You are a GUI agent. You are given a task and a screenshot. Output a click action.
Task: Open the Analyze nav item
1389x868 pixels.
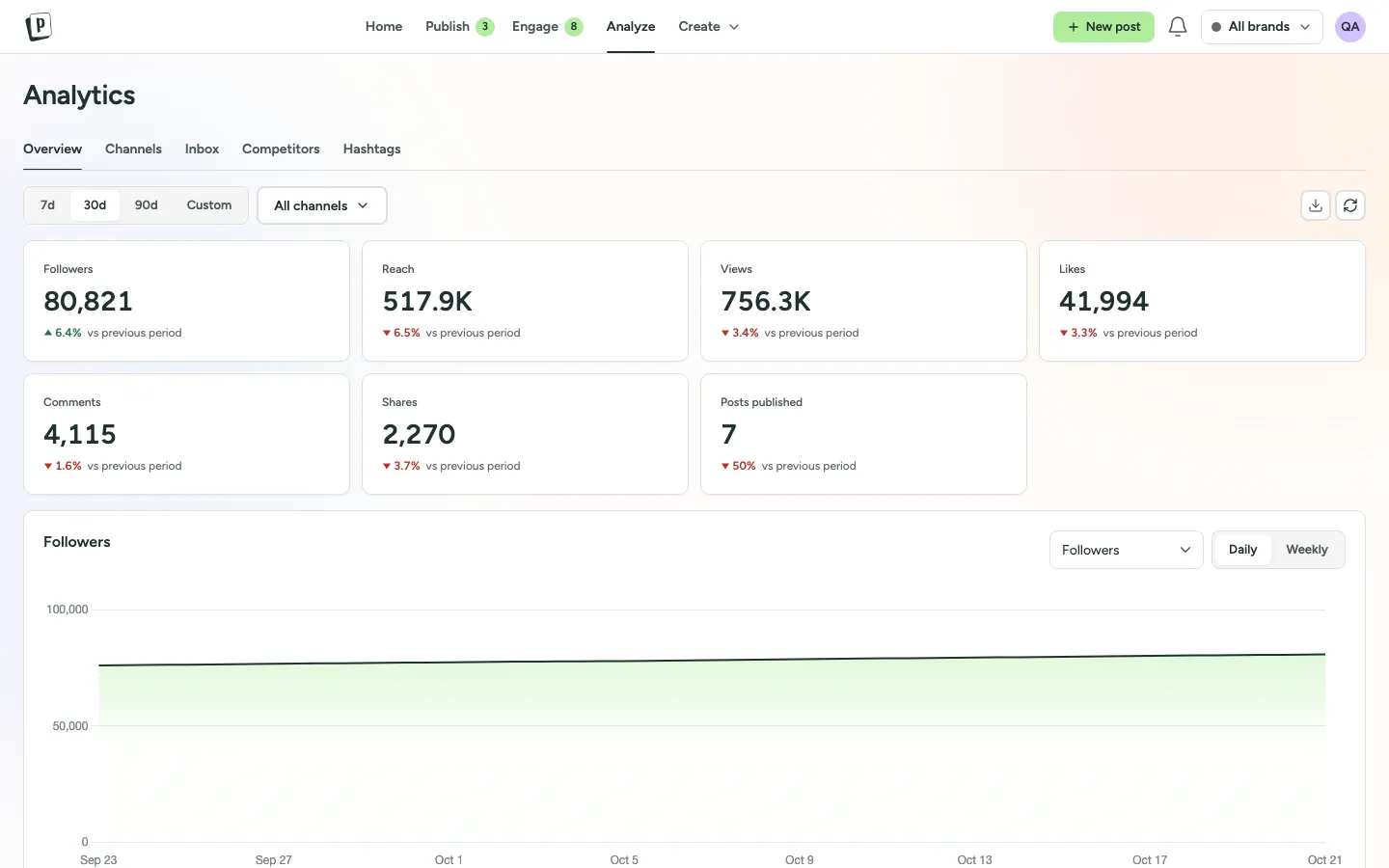631,27
